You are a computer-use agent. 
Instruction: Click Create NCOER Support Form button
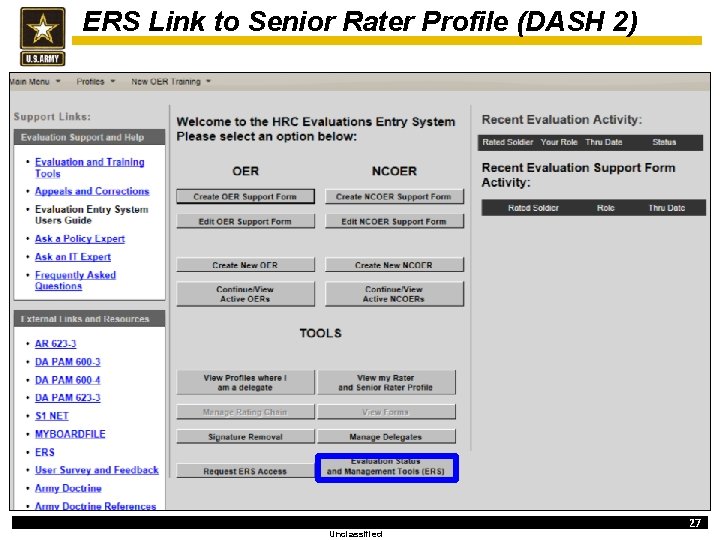tap(394, 197)
